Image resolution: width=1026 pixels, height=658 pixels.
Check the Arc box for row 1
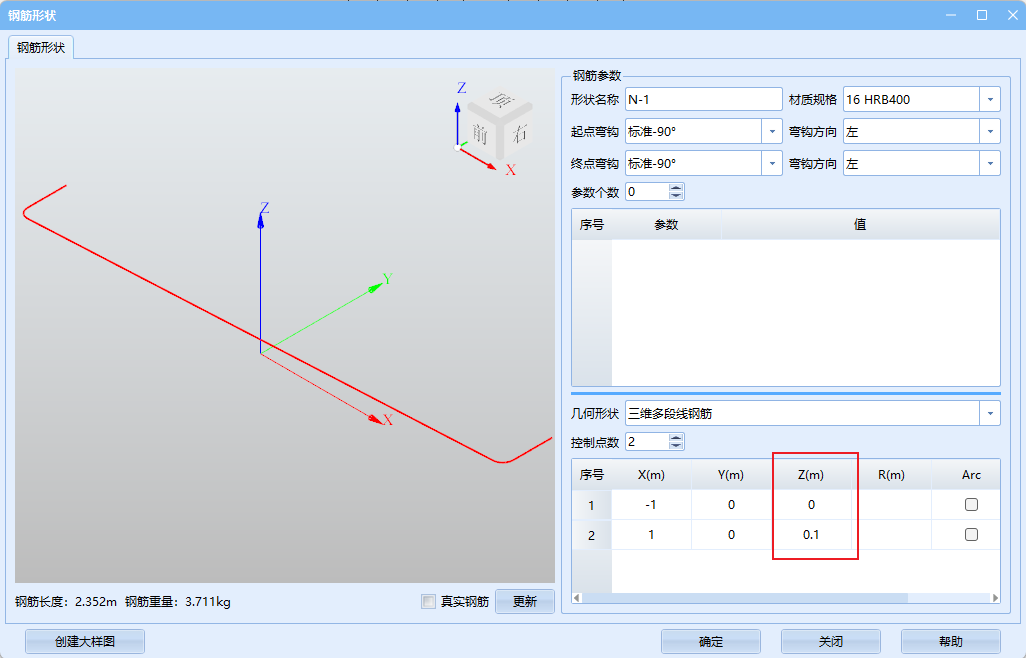pyautogui.click(x=971, y=505)
